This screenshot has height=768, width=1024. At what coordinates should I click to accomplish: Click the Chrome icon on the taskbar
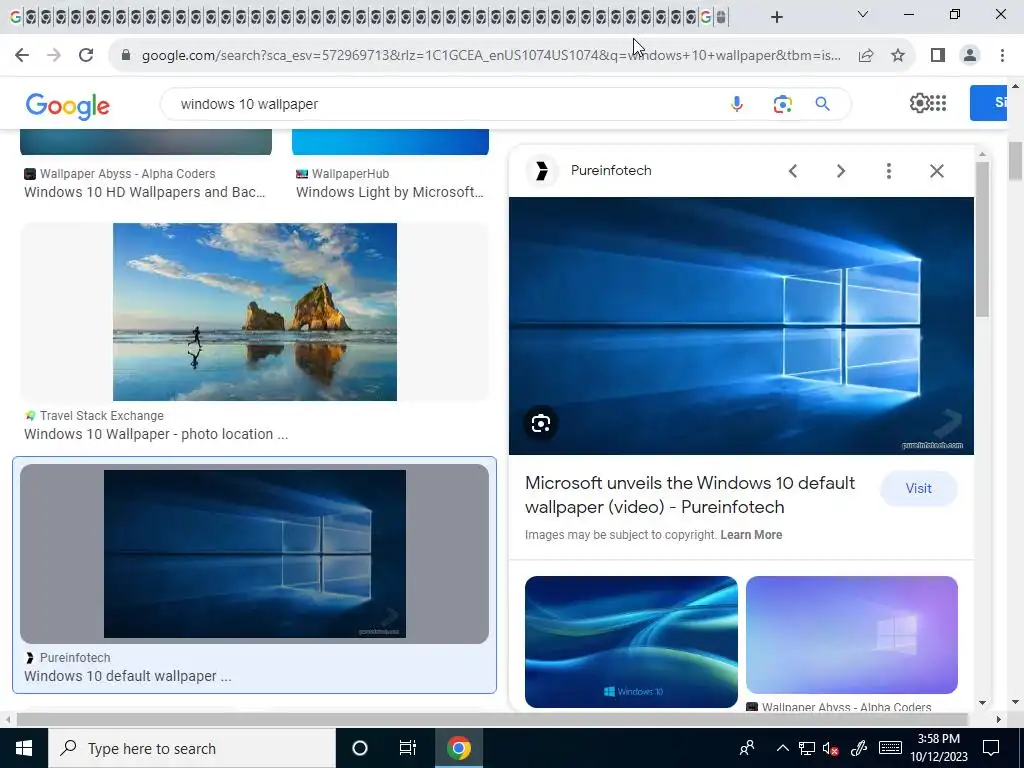pyautogui.click(x=458, y=748)
